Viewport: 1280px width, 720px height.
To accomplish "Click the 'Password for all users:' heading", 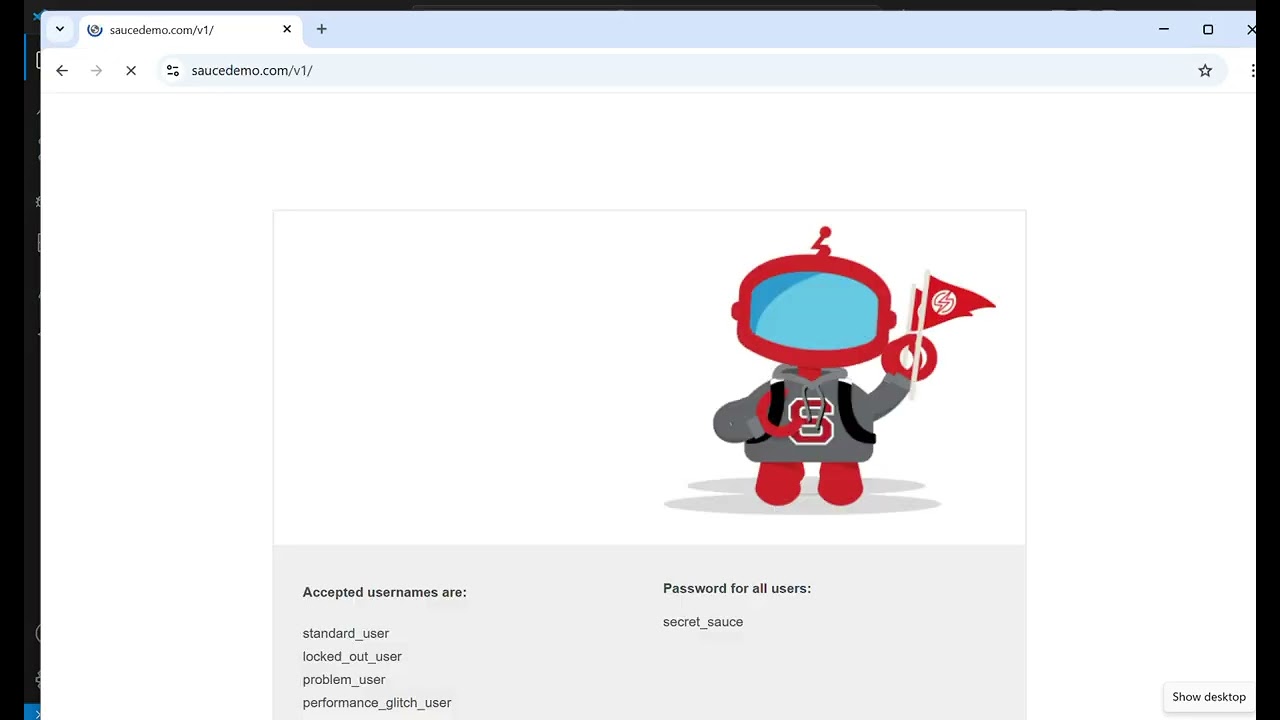I will pyautogui.click(x=737, y=588).
